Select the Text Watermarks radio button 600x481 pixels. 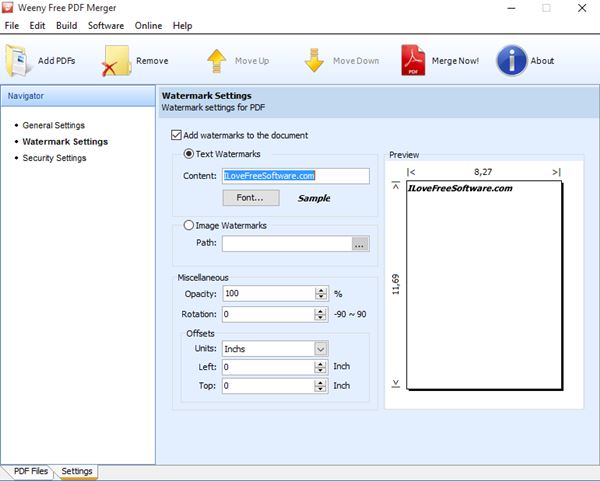pyautogui.click(x=189, y=154)
